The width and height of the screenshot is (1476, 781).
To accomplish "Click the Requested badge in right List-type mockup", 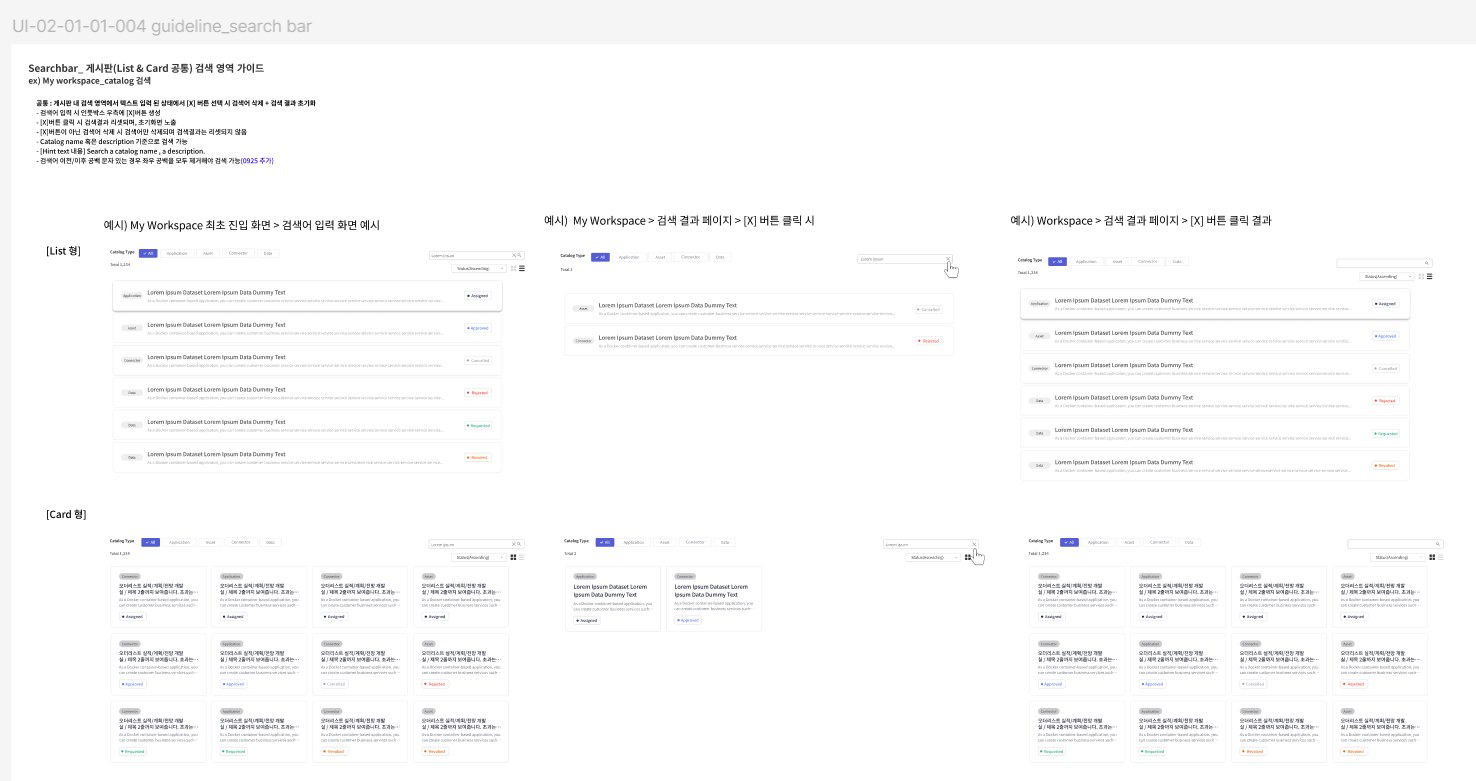I will 1385,434.
